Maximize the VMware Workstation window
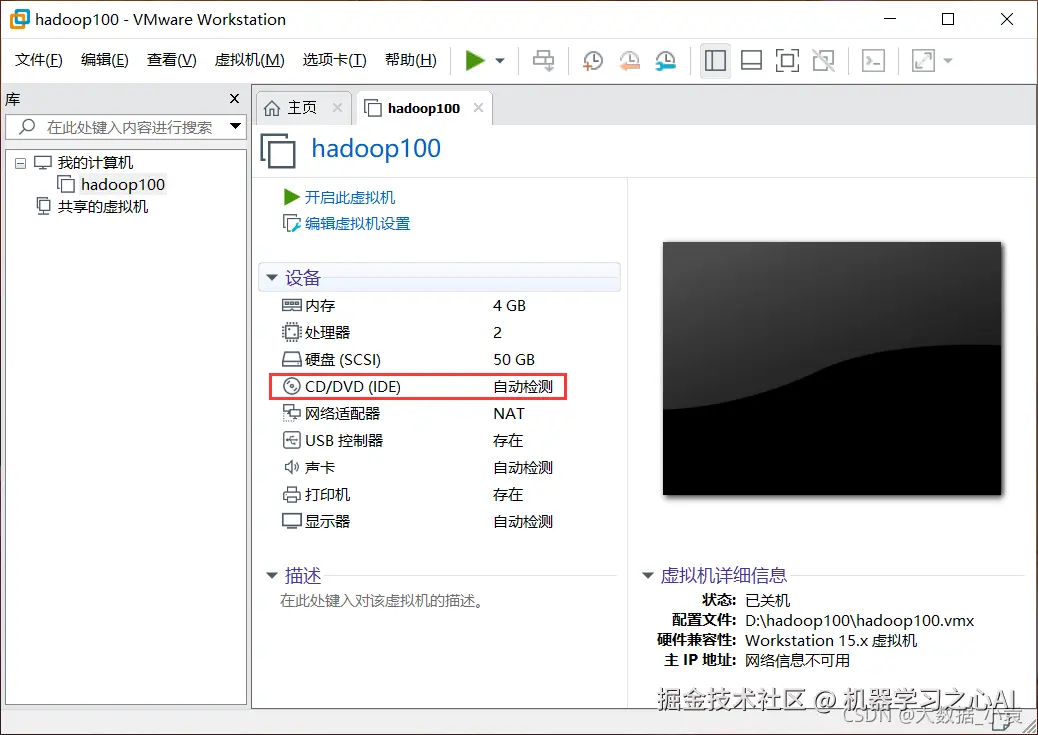Image resolution: width=1038 pixels, height=735 pixels. coord(948,19)
